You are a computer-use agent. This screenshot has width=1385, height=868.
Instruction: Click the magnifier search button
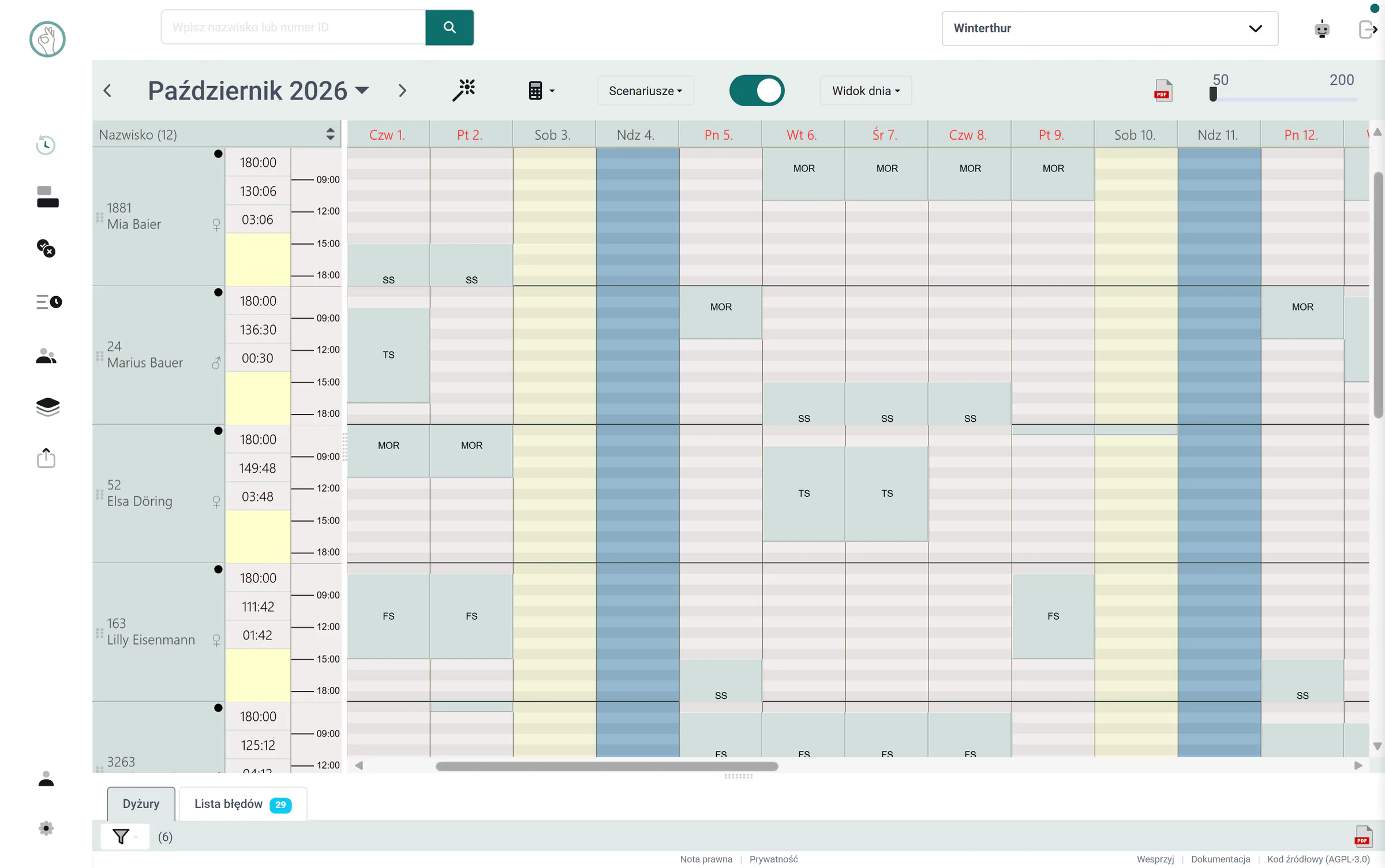450,27
